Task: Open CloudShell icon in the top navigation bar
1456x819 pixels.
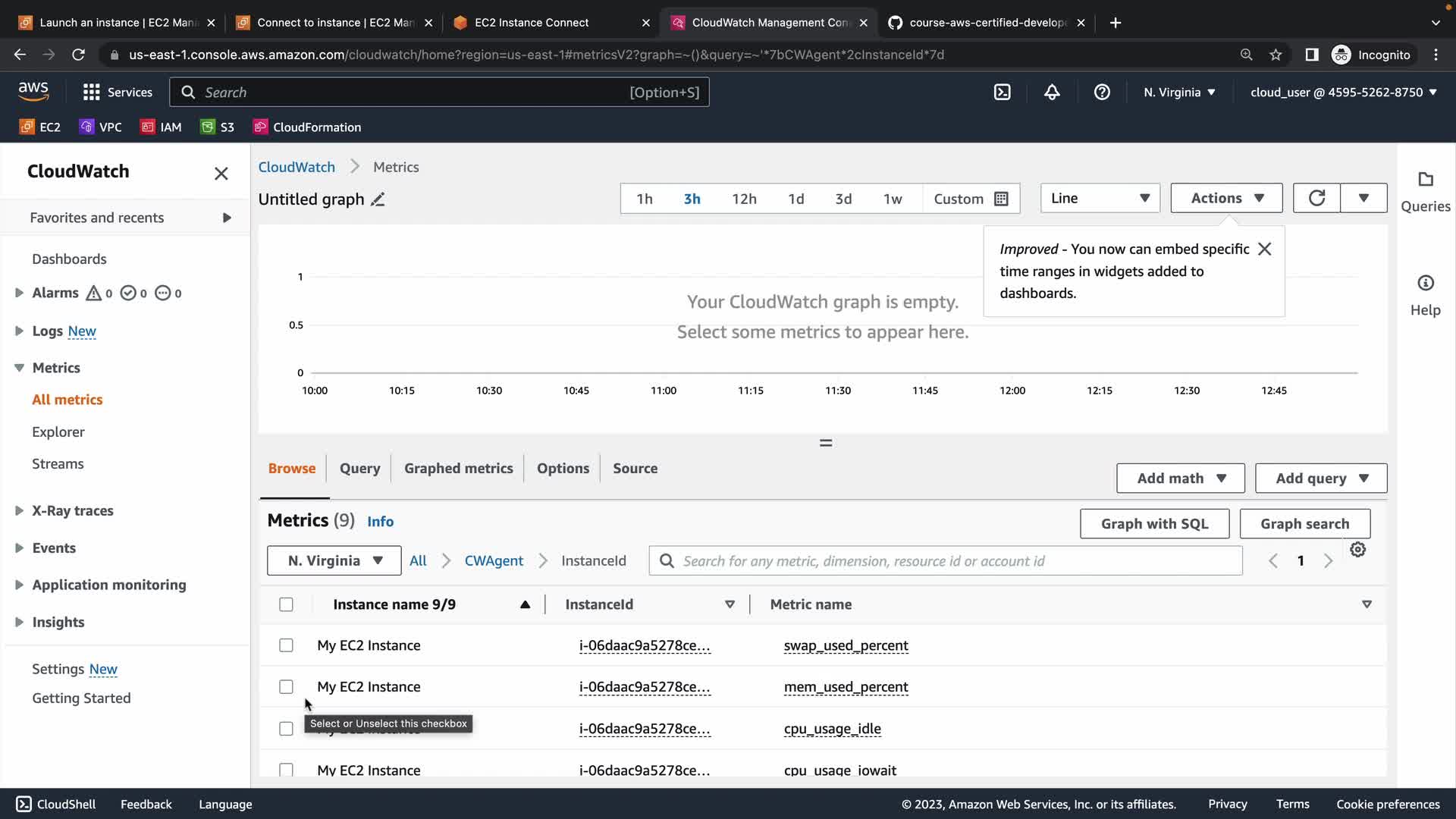Action: pyautogui.click(x=1002, y=93)
